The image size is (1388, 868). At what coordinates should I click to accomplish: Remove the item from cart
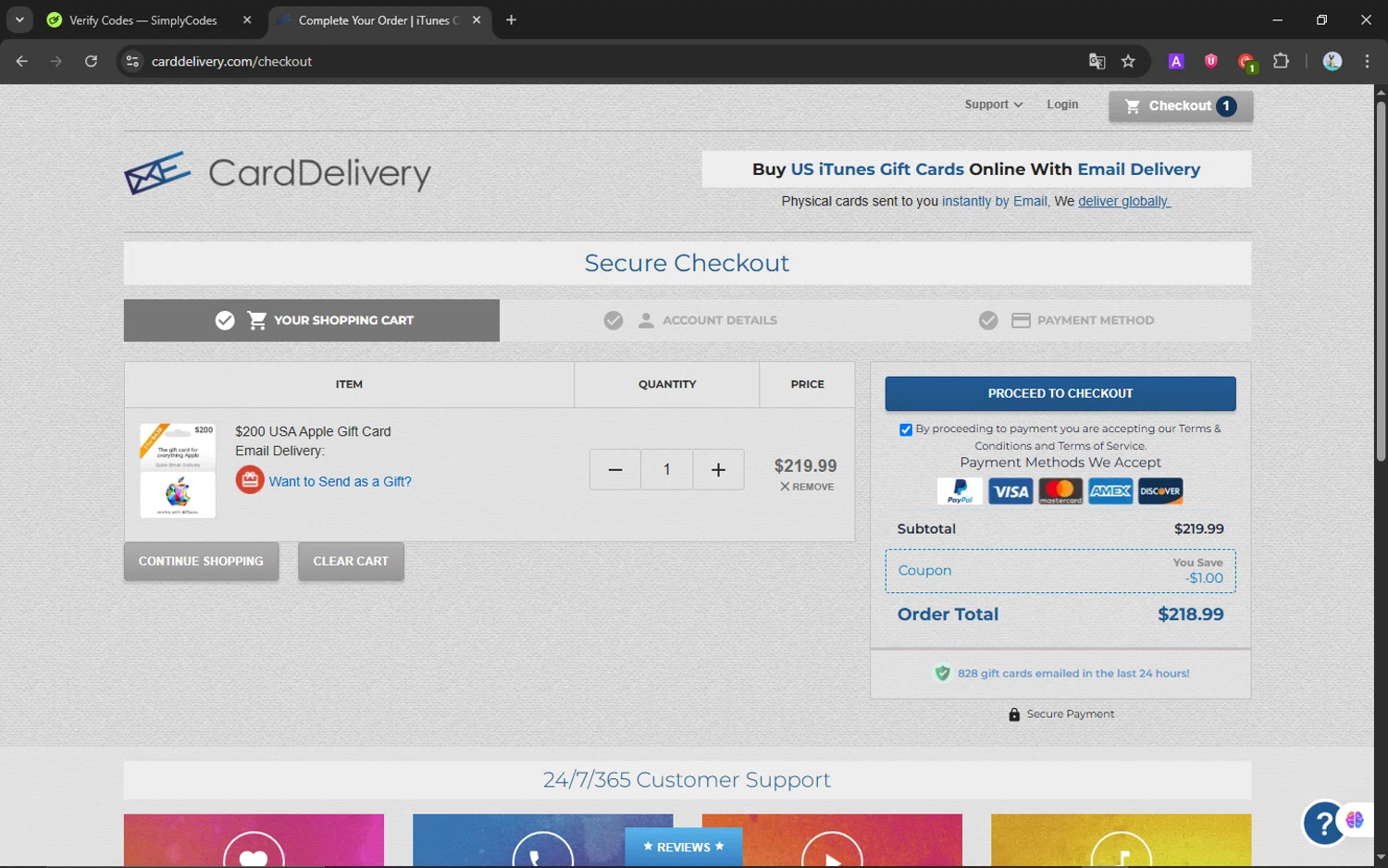coord(807,487)
